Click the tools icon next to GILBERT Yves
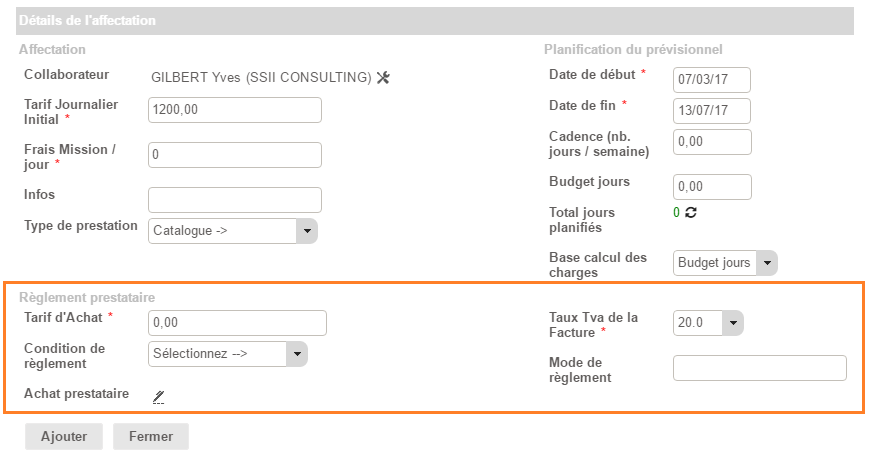This screenshot has height=458, width=874. (x=383, y=77)
